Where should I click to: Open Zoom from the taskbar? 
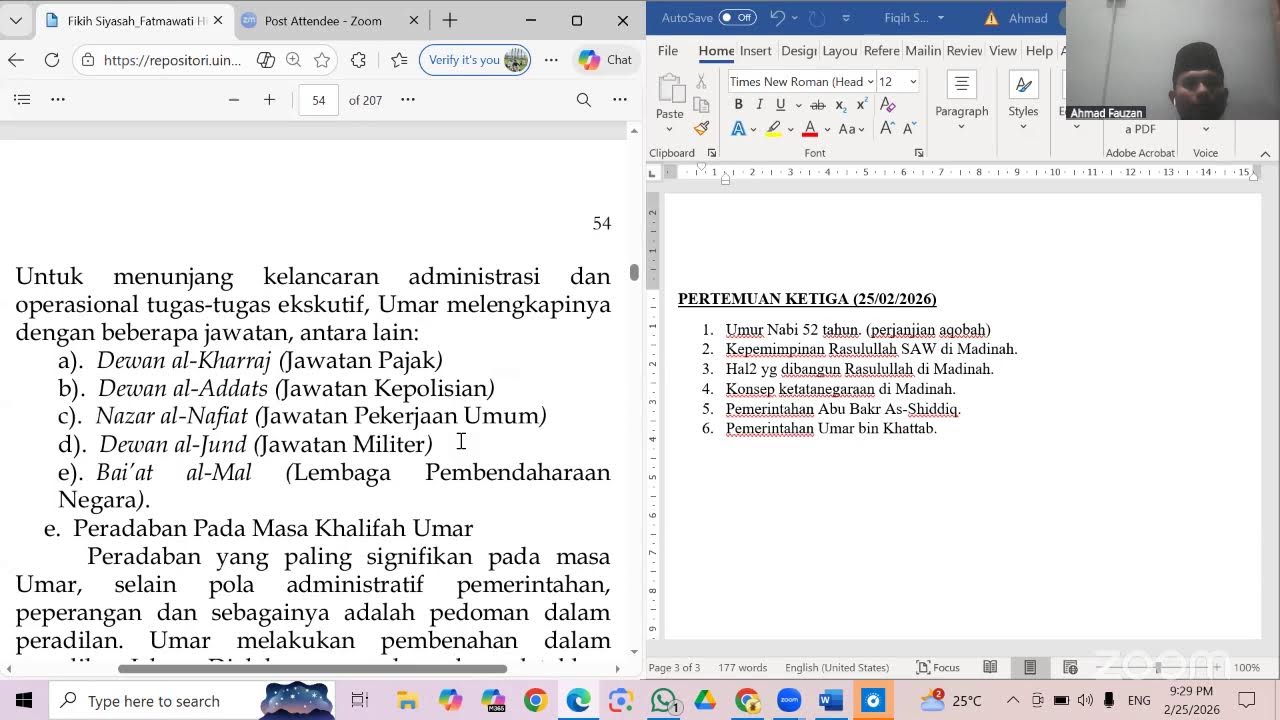pos(789,700)
